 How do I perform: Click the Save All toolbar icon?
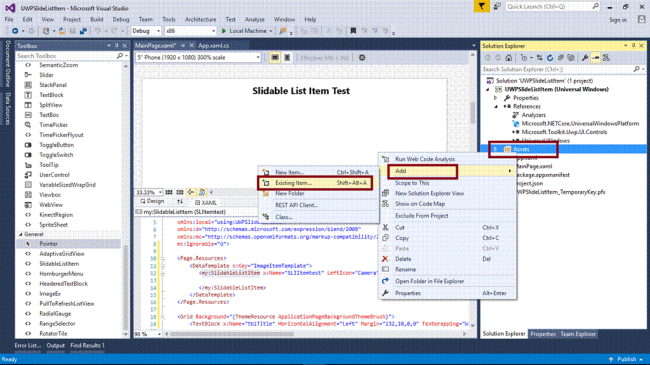tap(83, 31)
